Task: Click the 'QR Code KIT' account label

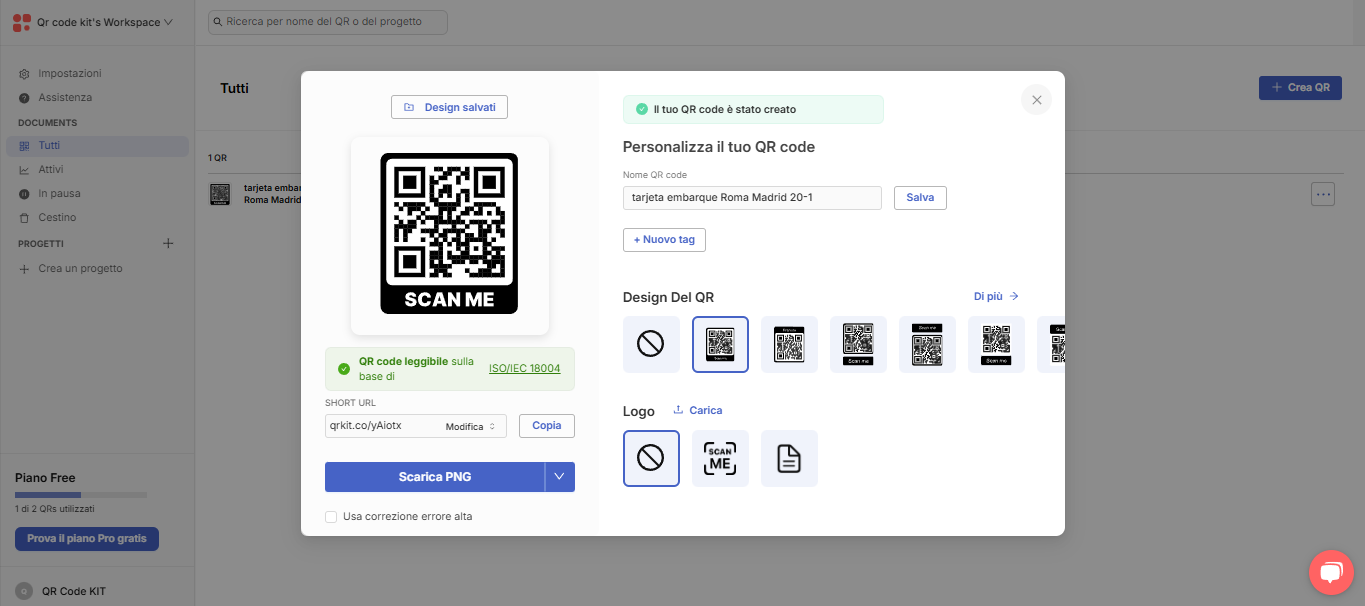Action: coord(74,591)
